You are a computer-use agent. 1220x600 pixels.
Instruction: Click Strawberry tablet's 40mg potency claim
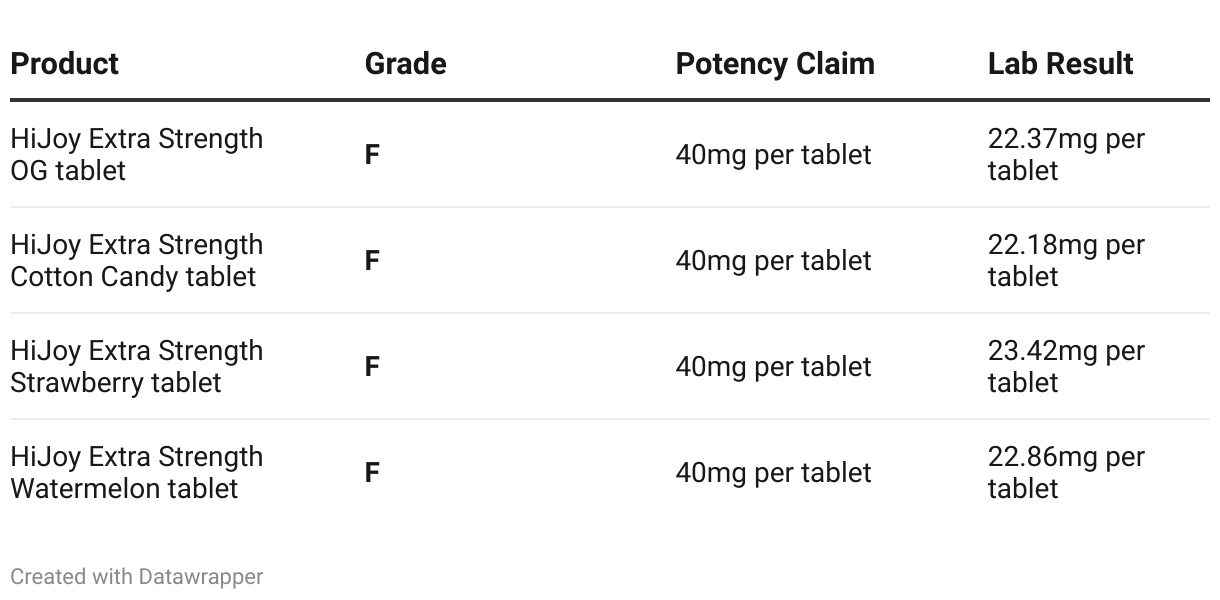tap(773, 367)
